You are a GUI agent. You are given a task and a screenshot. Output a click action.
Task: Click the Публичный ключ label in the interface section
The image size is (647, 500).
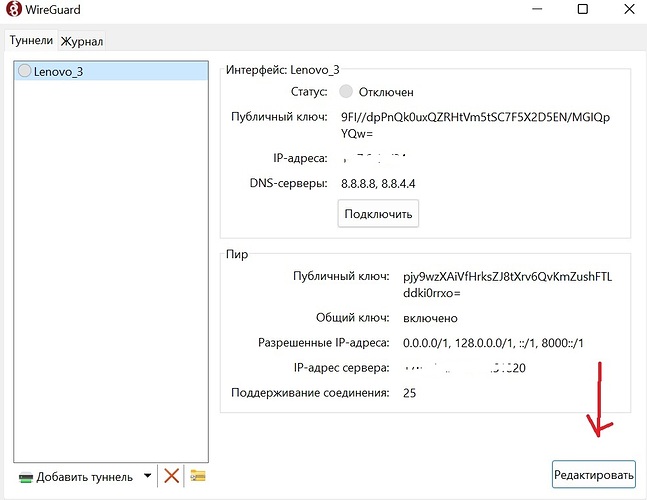pyautogui.click(x=279, y=117)
